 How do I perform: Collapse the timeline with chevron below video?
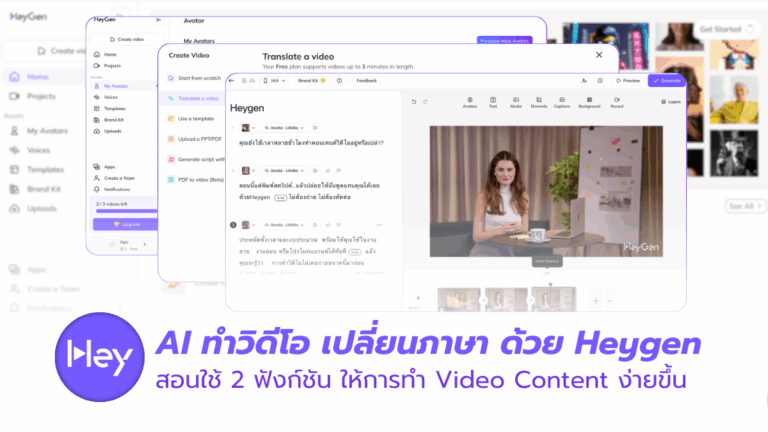[x=547, y=273]
